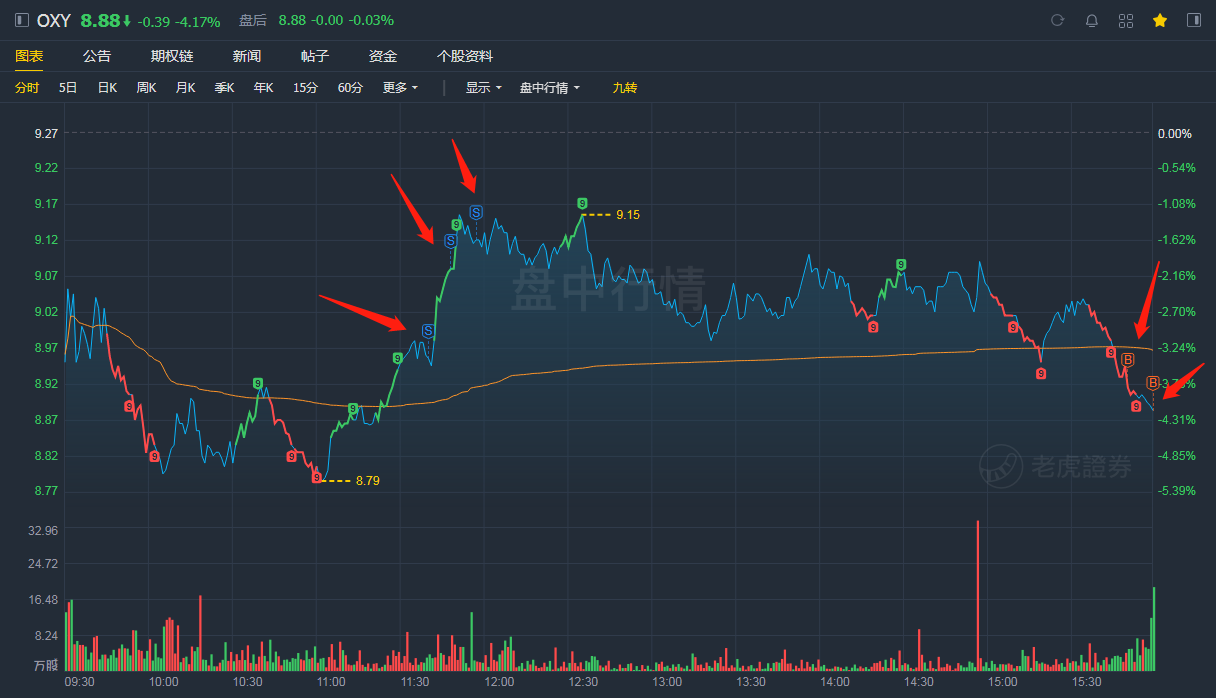This screenshot has height=698, width=1216.
Task: Toggle the 九转 indicator
Action: coord(625,87)
